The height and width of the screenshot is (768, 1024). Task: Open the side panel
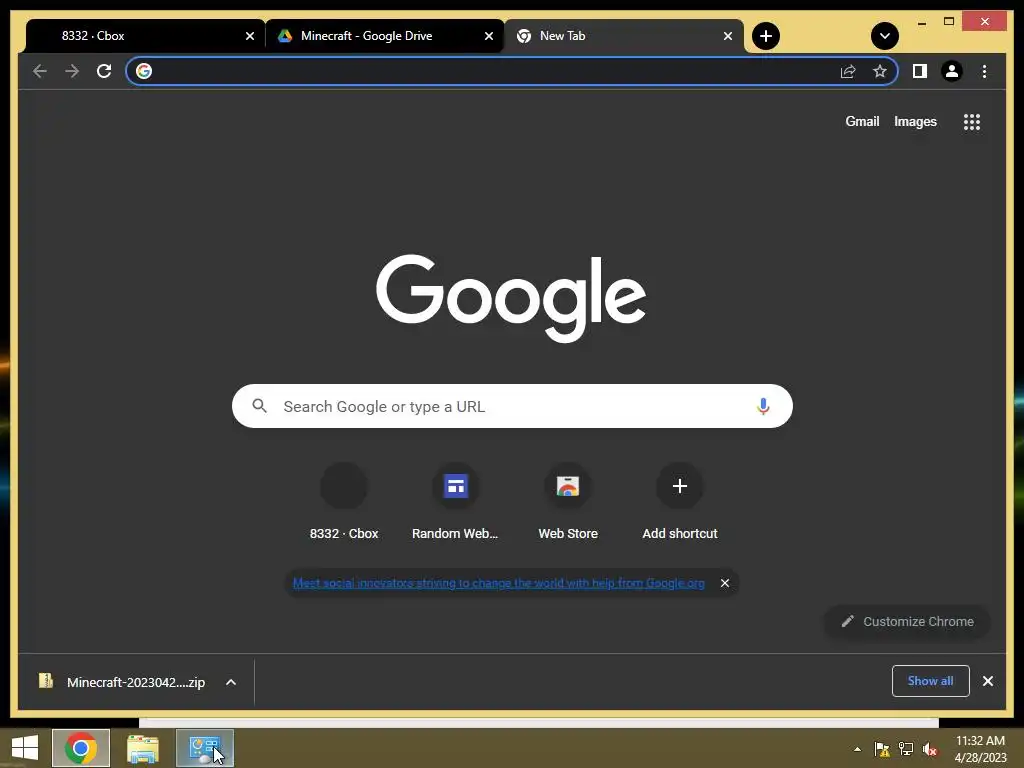920,71
